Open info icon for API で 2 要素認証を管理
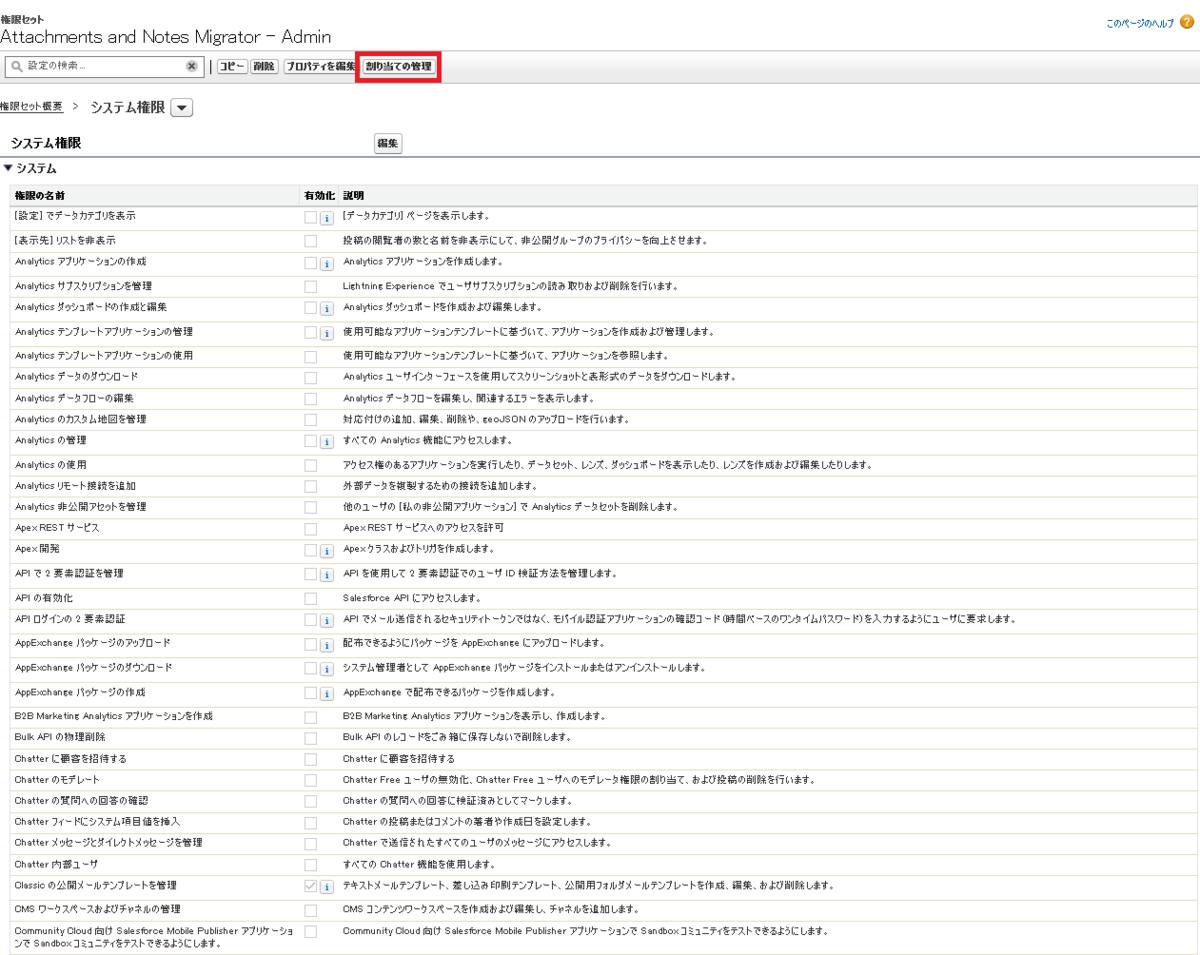The image size is (1200, 955). tap(326, 575)
